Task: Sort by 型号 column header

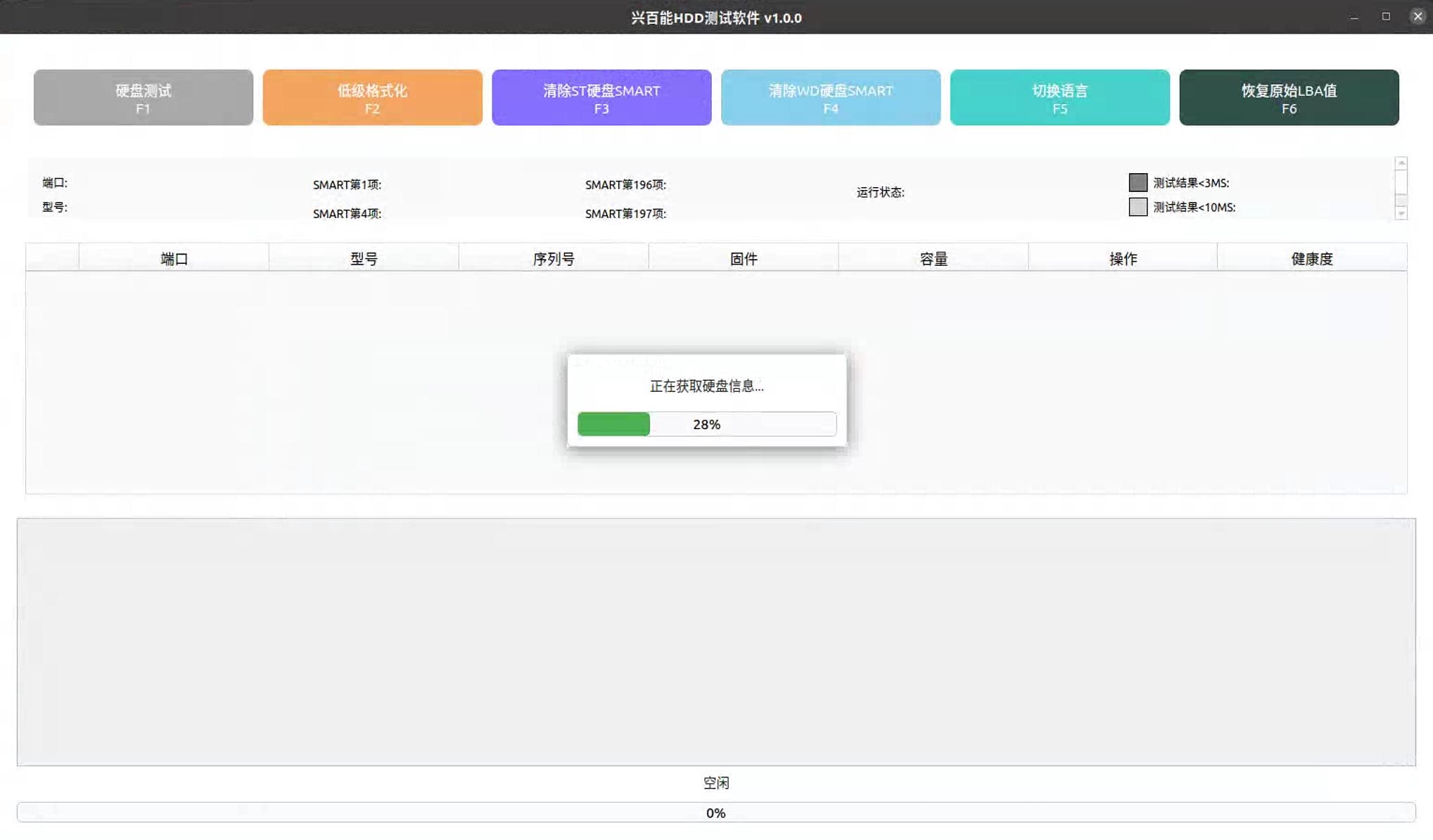Action: 364,259
